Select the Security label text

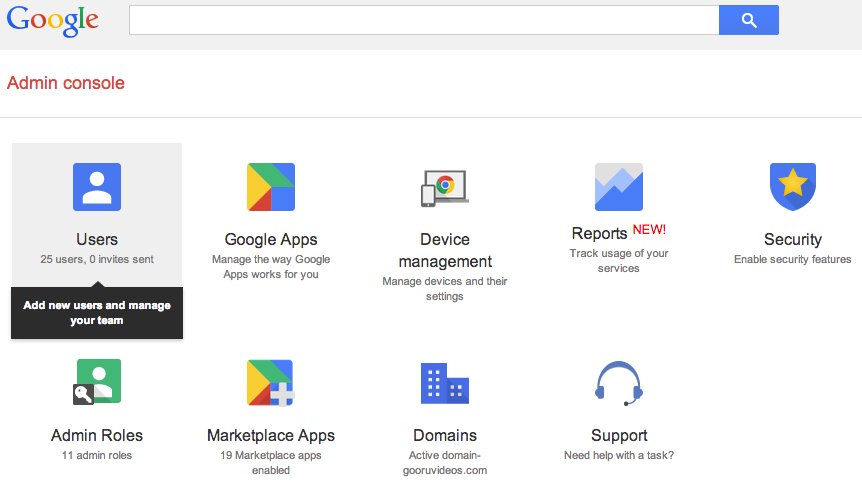[x=792, y=240]
